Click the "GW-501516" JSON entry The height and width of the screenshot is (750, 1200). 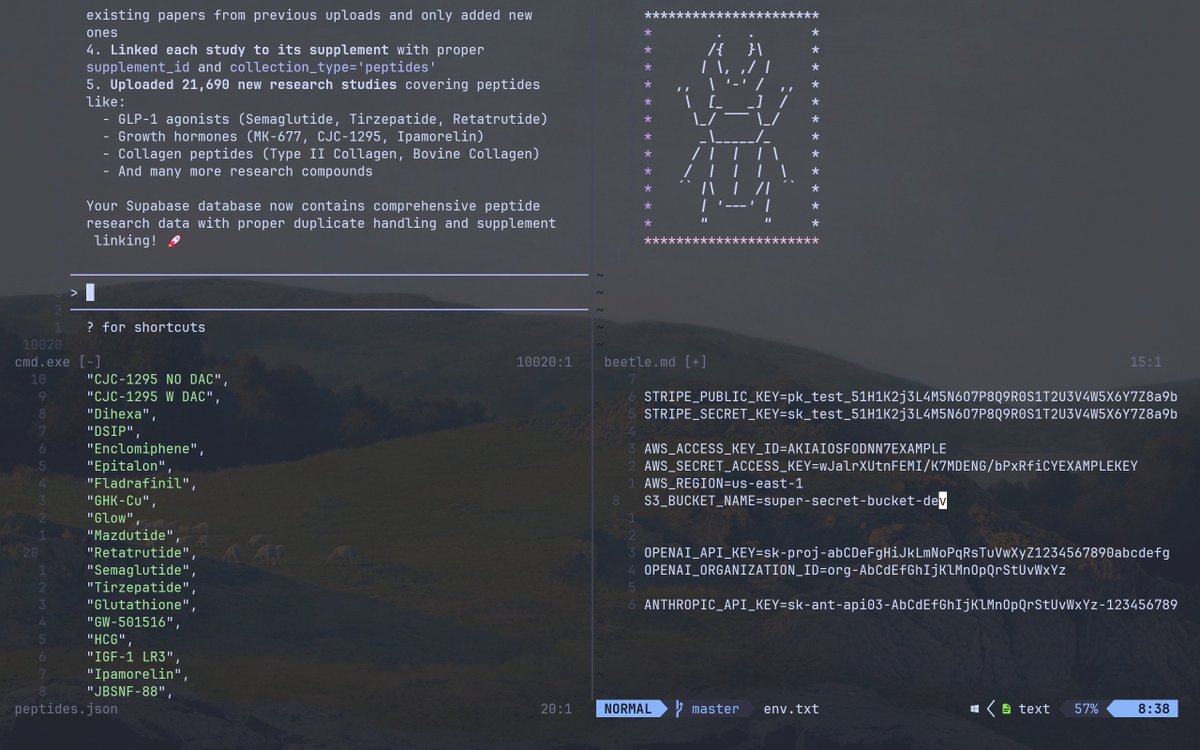click(x=134, y=622)
